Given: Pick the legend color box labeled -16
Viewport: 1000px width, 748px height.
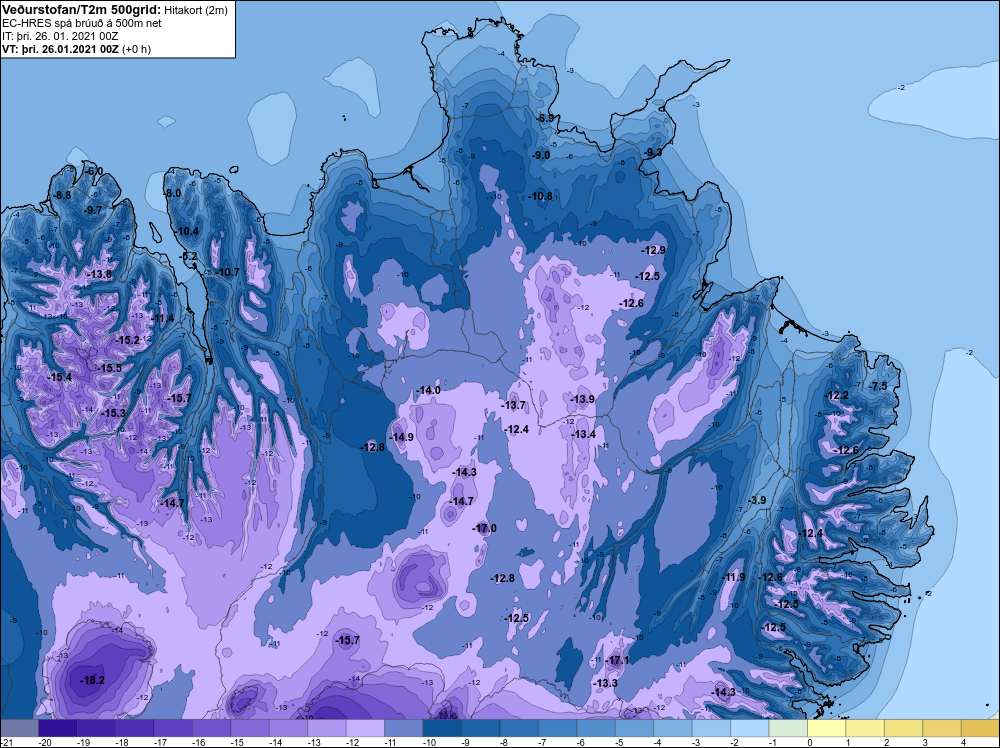Looking at the screenshot, I should [212, 728].
